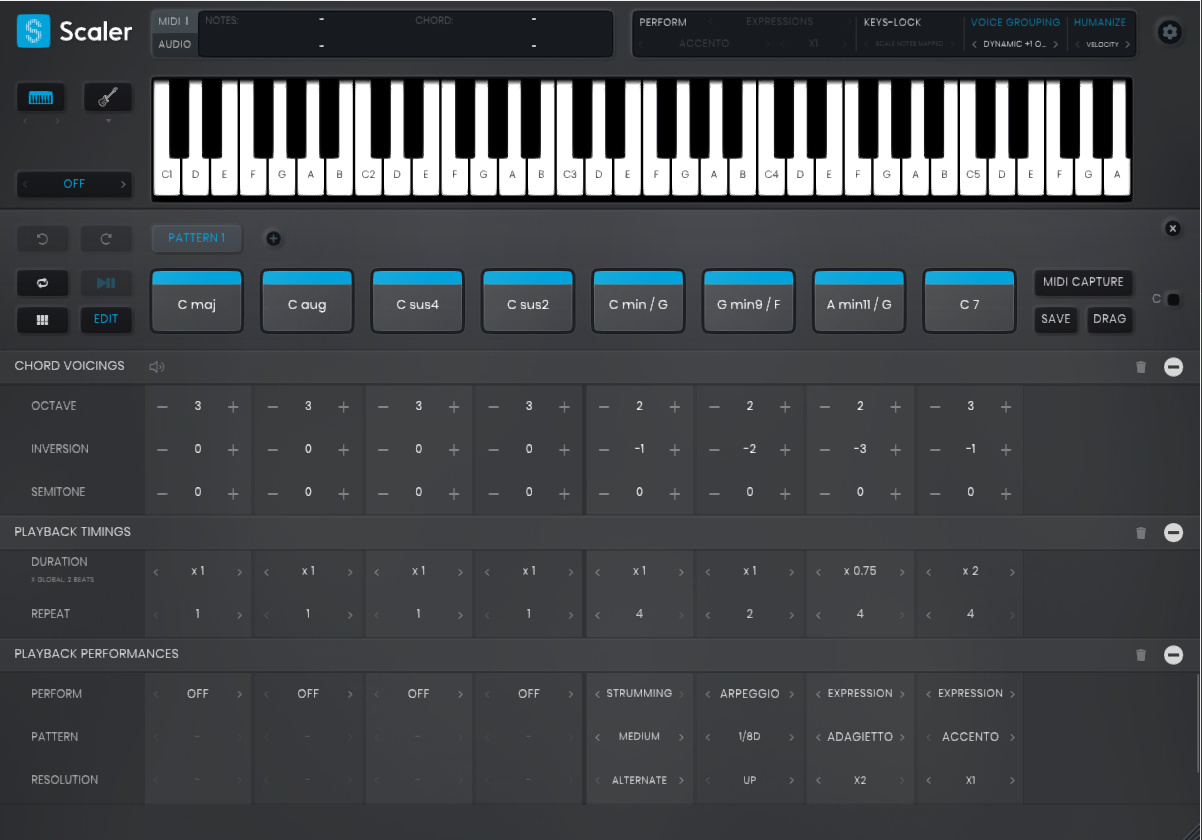The height and width of the screenshot is (840, 1202).
Task: Collapse the Playback Timings section
Action: [1174, 533]
